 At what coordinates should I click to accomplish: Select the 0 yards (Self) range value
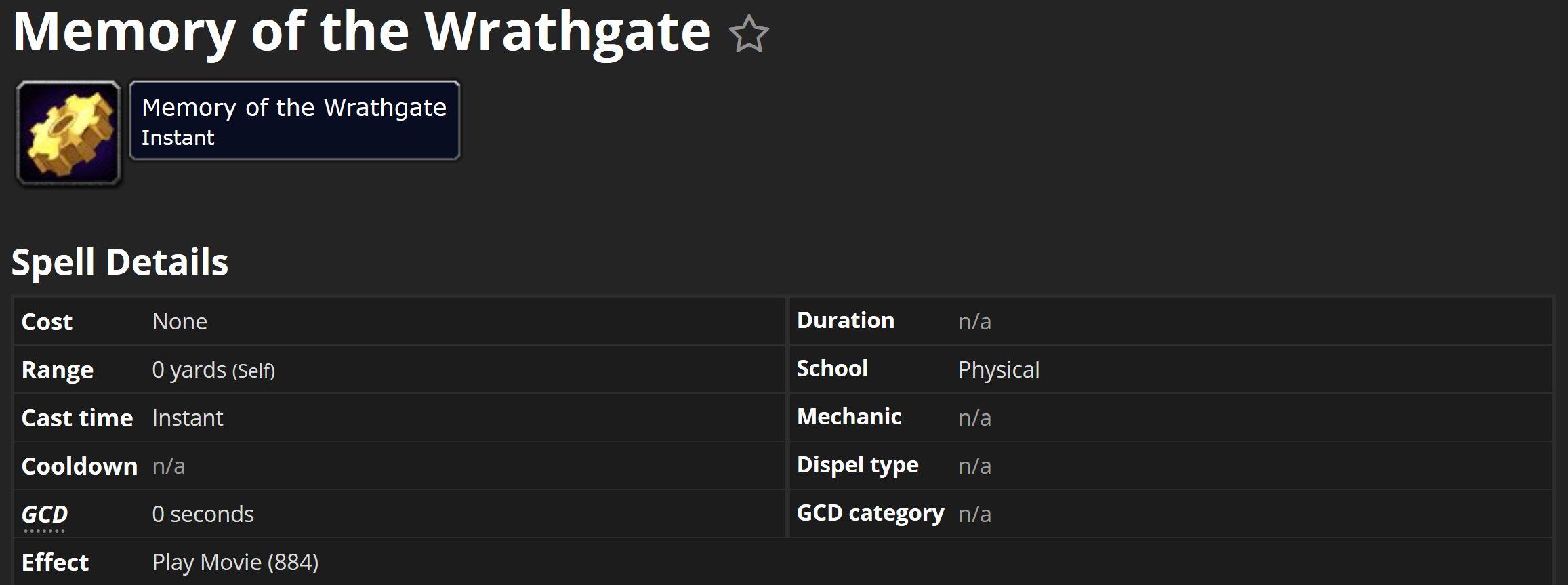click(213, 369)
